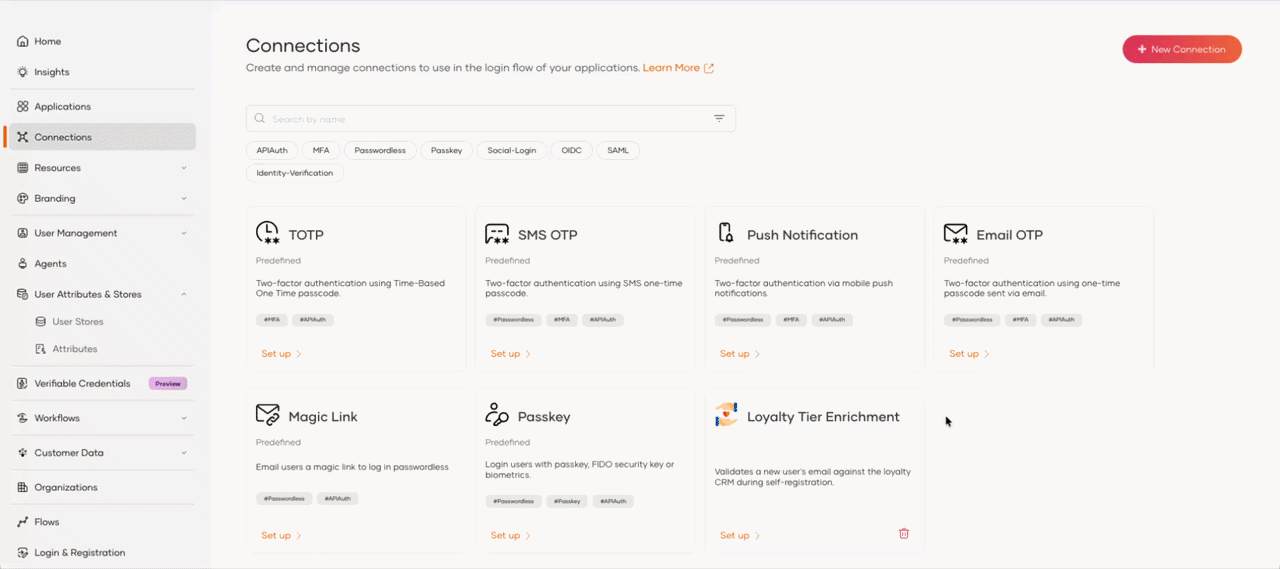Click the Passkey card icon
1280x569 pixels.
(497, 415)
